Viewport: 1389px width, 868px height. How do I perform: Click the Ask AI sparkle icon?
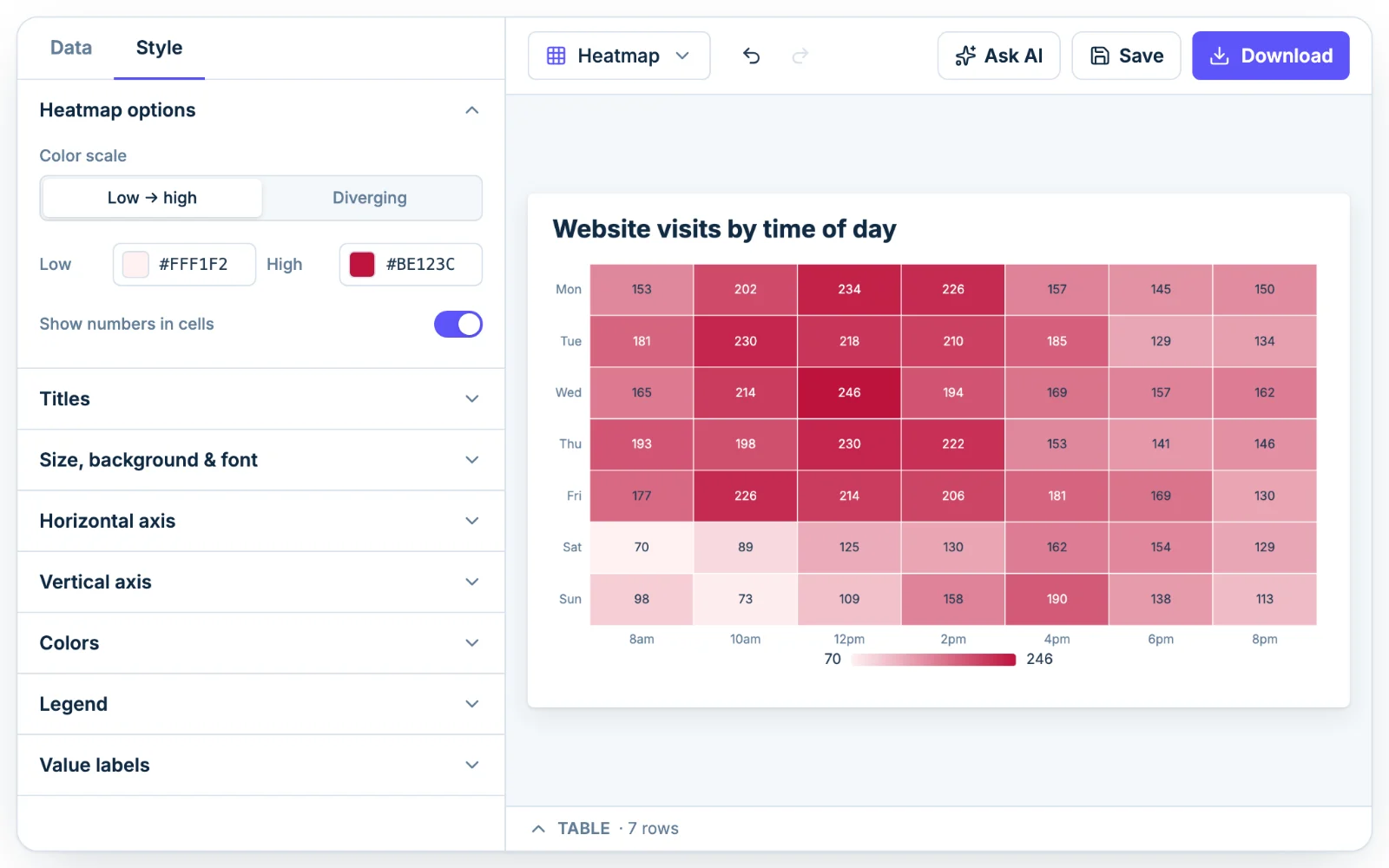(965, 56)
